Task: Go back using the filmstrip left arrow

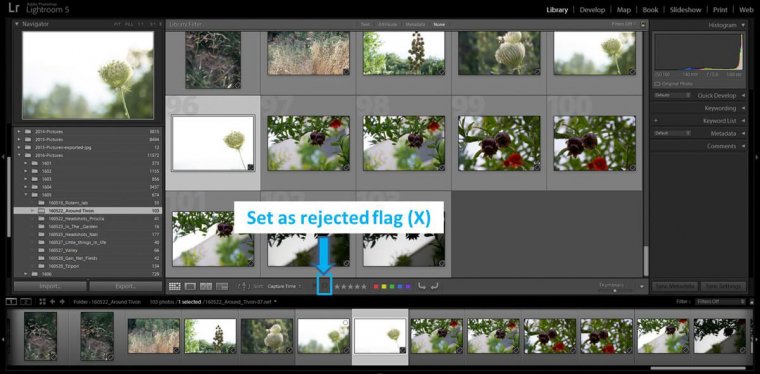Action: [52, 301]
